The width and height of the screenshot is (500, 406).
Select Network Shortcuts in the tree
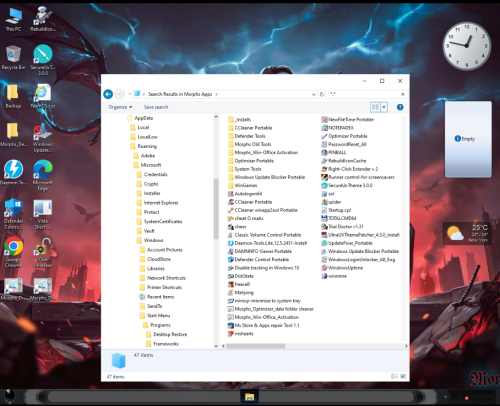(x=163, y=278)
